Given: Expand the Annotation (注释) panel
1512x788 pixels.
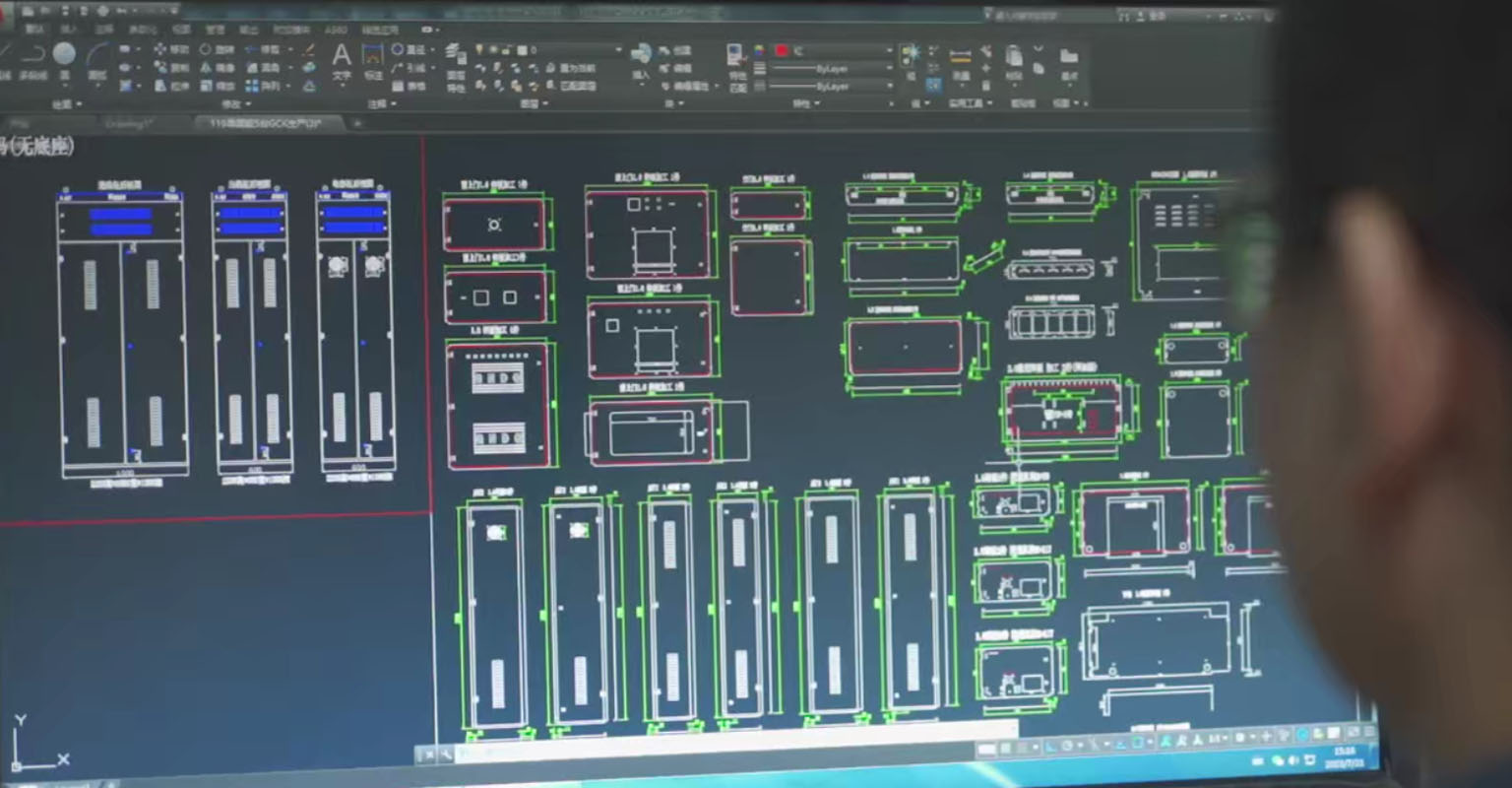Looking at the screenshot, I should coord(382,103).
